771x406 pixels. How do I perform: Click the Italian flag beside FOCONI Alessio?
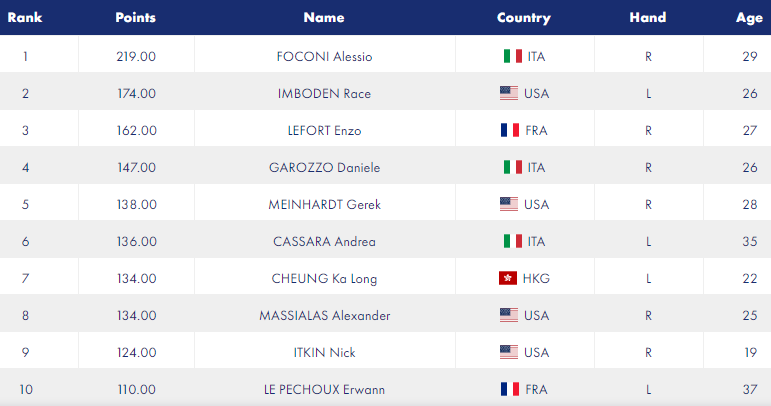(513, 56)
